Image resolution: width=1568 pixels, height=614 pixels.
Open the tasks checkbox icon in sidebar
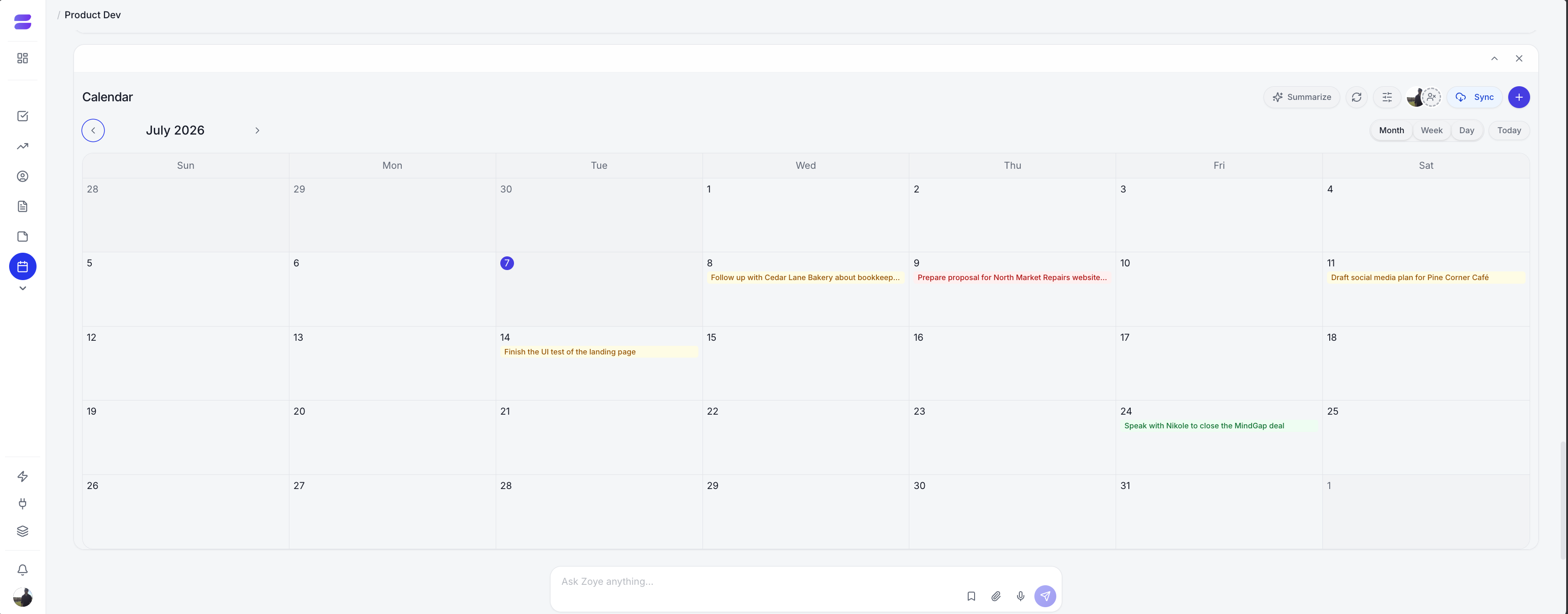[22, 116]
